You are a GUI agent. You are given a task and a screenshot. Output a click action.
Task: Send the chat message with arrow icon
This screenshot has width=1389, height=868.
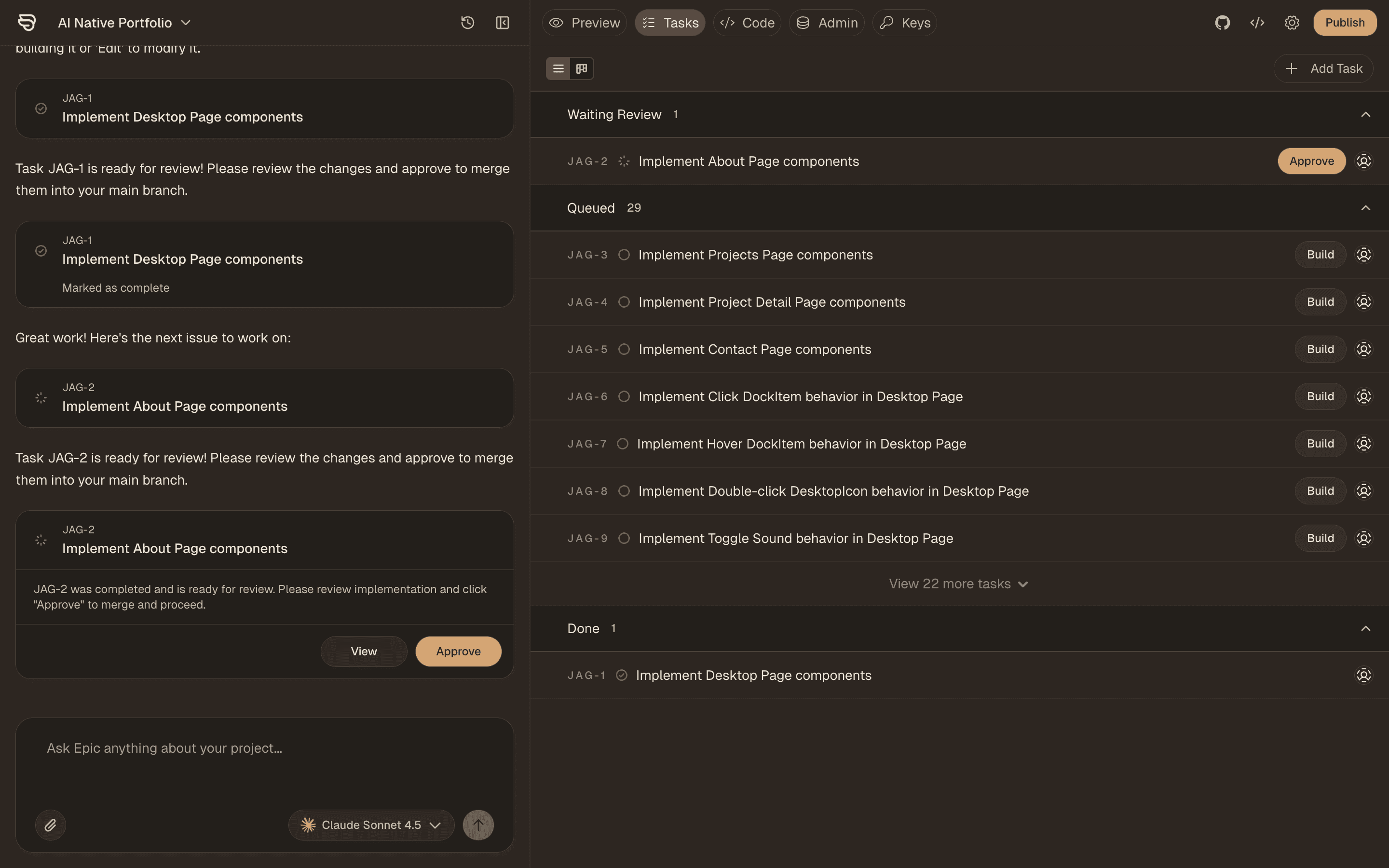click(x=478, y=825)
